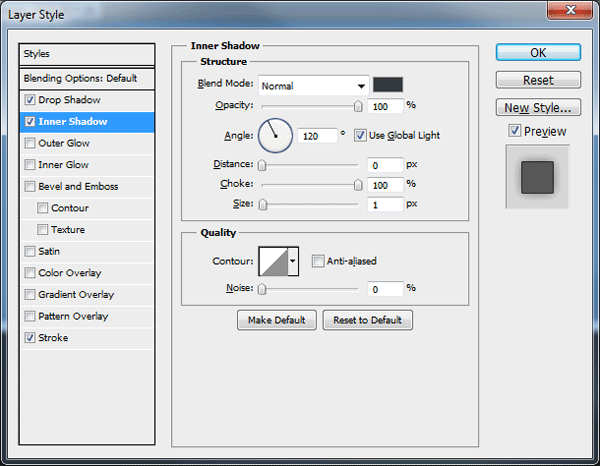Toggle the Preview checkbox
This screenshot has width=600, height=466.
pos(515,131)
